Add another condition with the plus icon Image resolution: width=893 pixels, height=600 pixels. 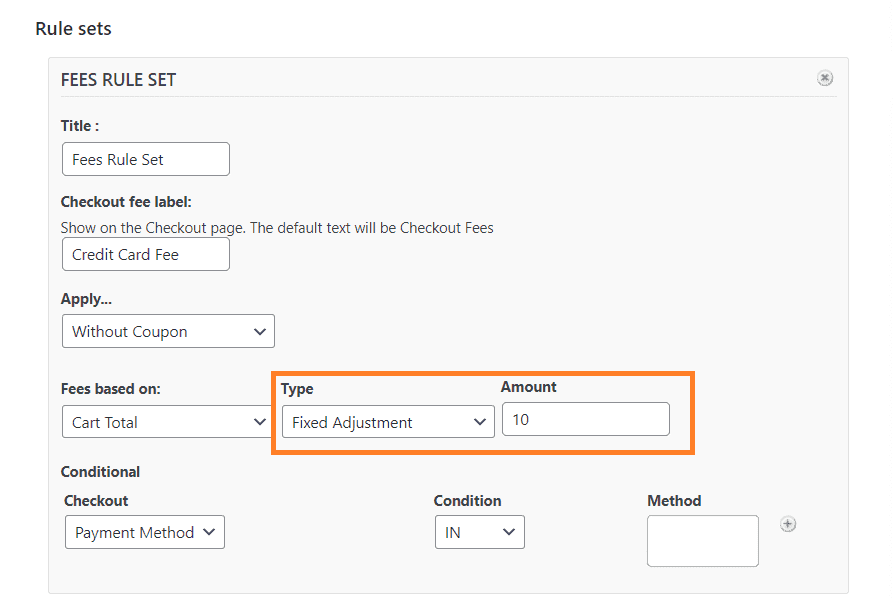coord(788,524)
